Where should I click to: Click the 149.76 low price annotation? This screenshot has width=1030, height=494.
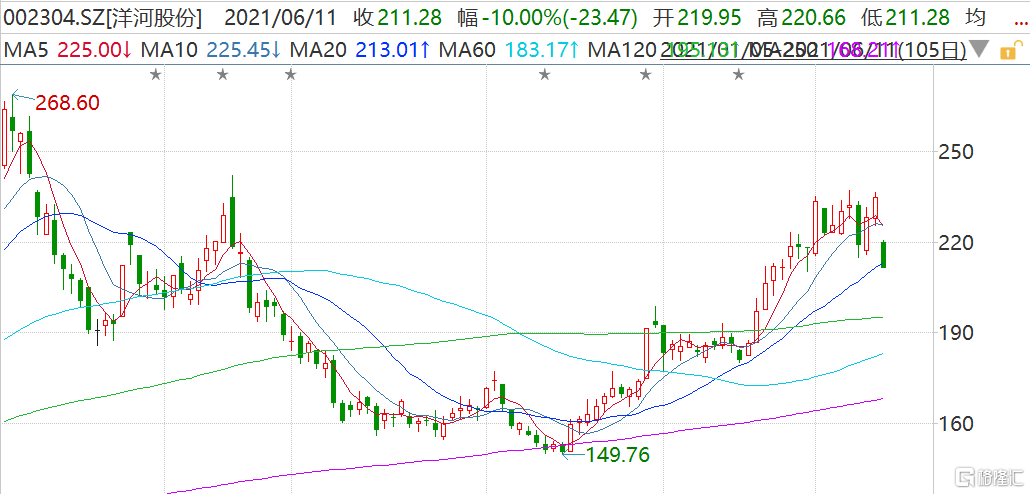coord(617,454)
